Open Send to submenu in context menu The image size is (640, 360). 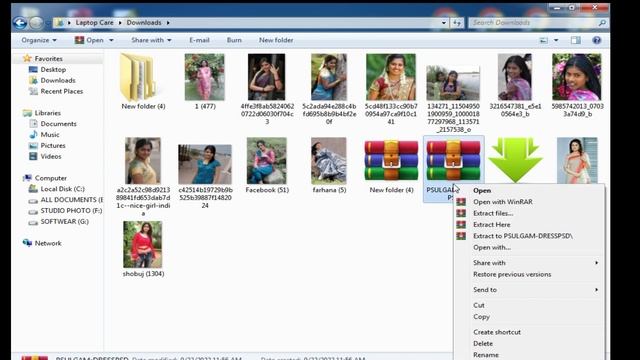tap(529, 290)
